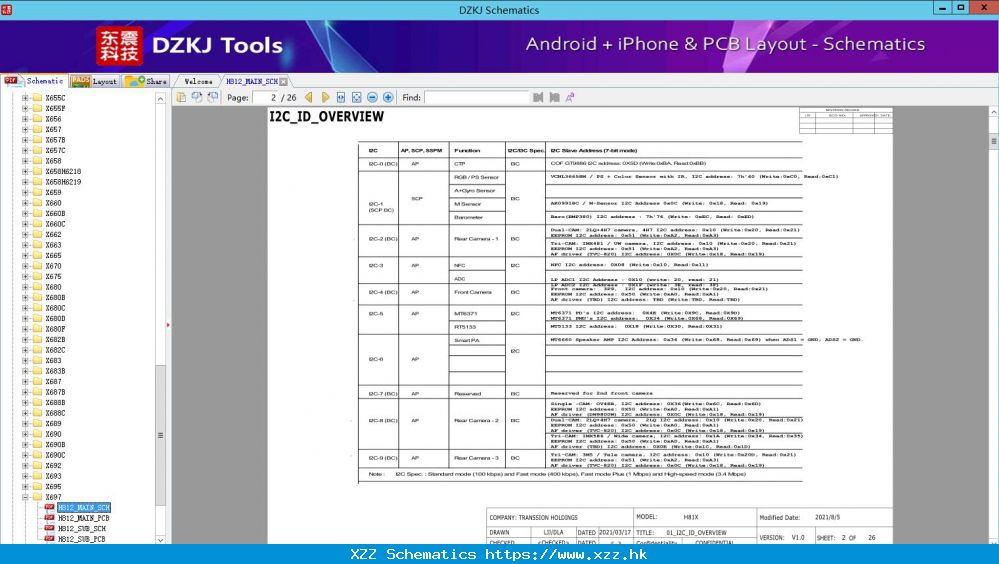Expand the X660B folder node
The width and height of the screenshot is (999, 564).
tap(25, 213)
